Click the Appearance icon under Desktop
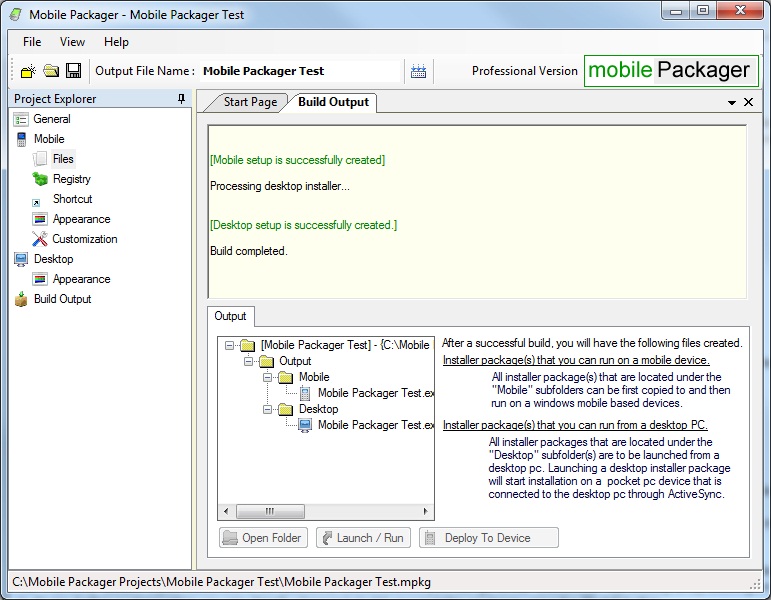771x600 pixels. (x=40, y=279)
